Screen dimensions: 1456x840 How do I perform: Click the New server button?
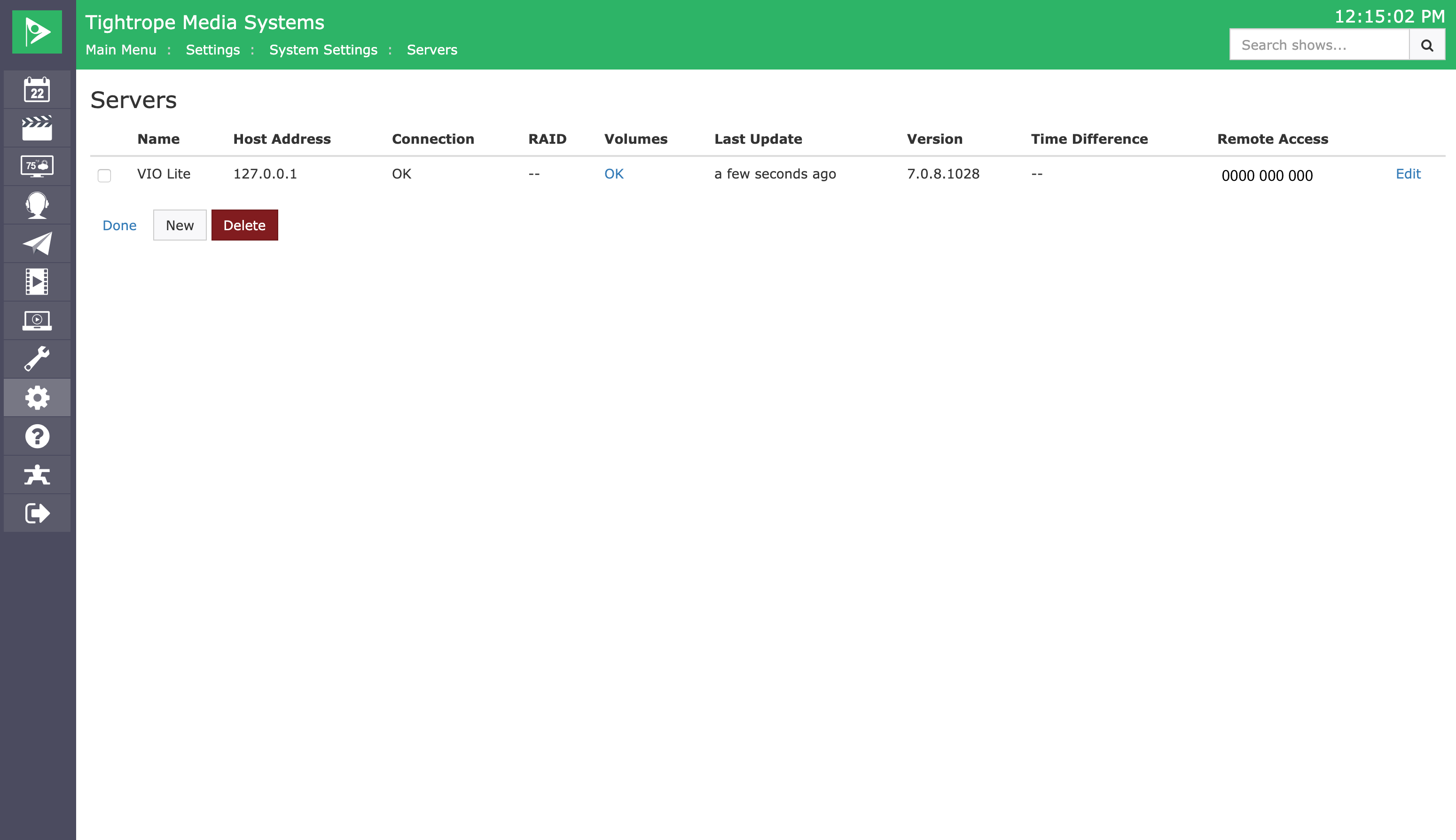tap(180, 225)
